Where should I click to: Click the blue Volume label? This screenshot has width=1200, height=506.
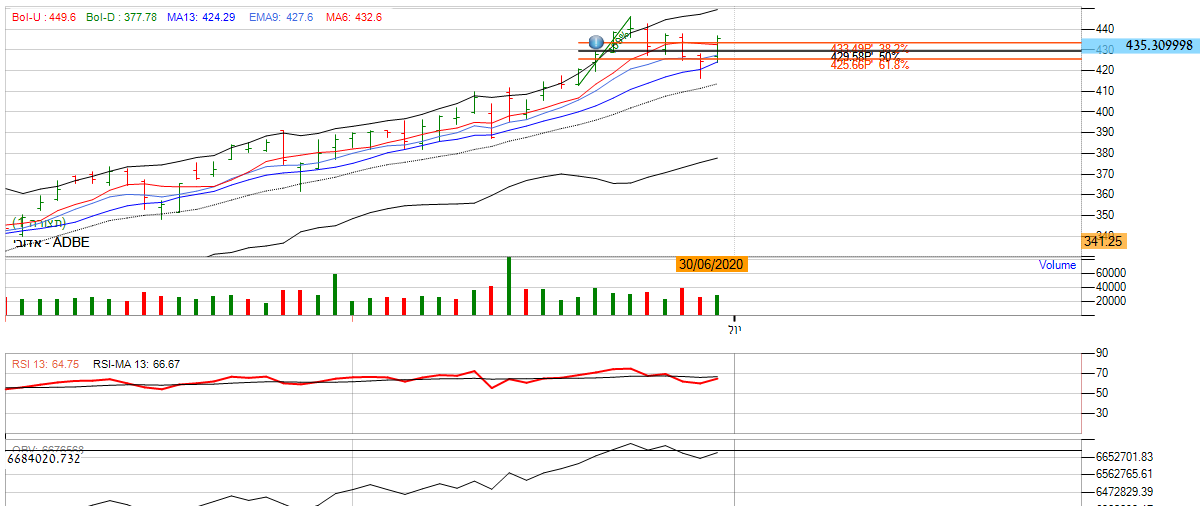coord(1057,265)
